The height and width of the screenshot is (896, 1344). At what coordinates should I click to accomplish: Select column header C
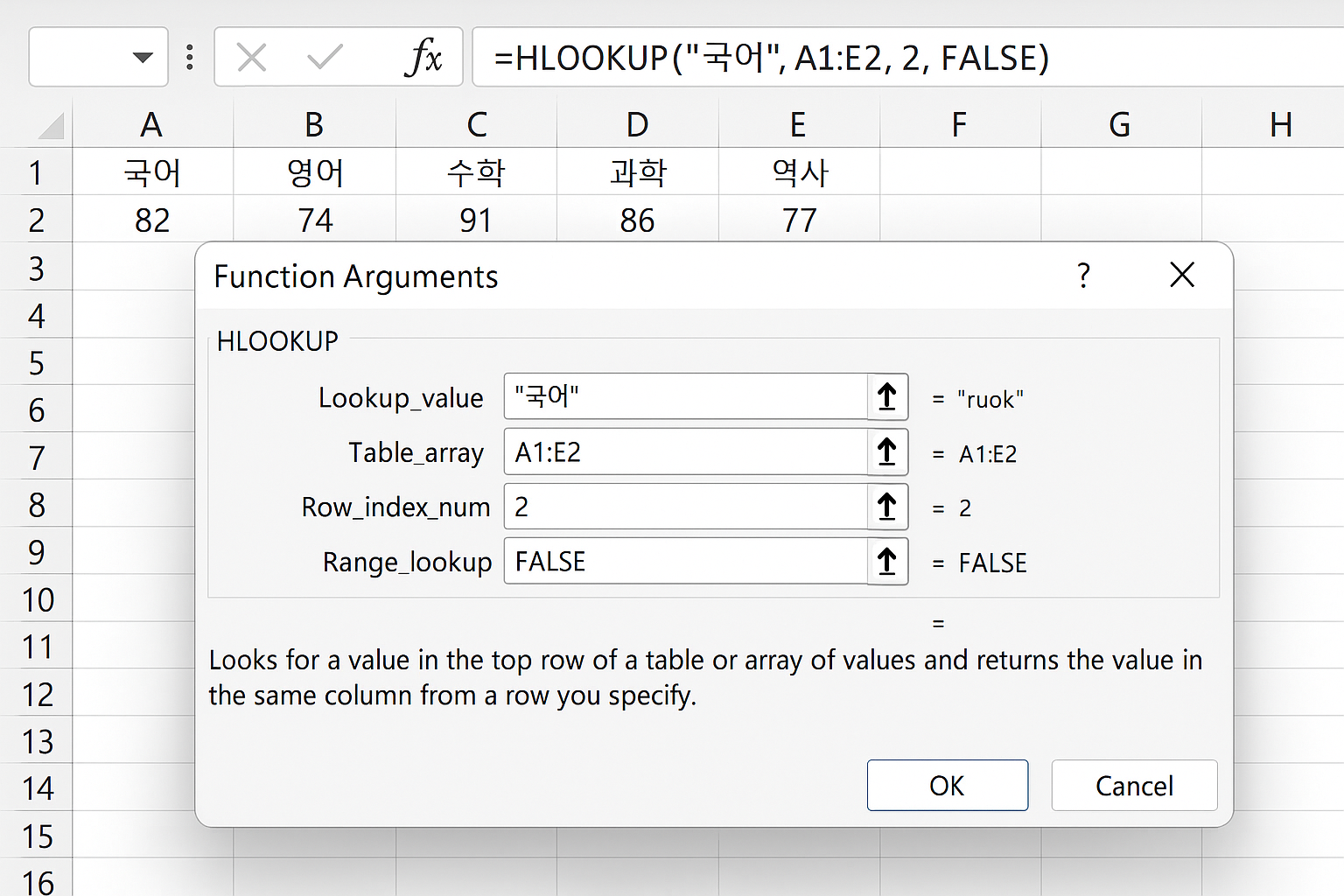[x=476, y=124]
